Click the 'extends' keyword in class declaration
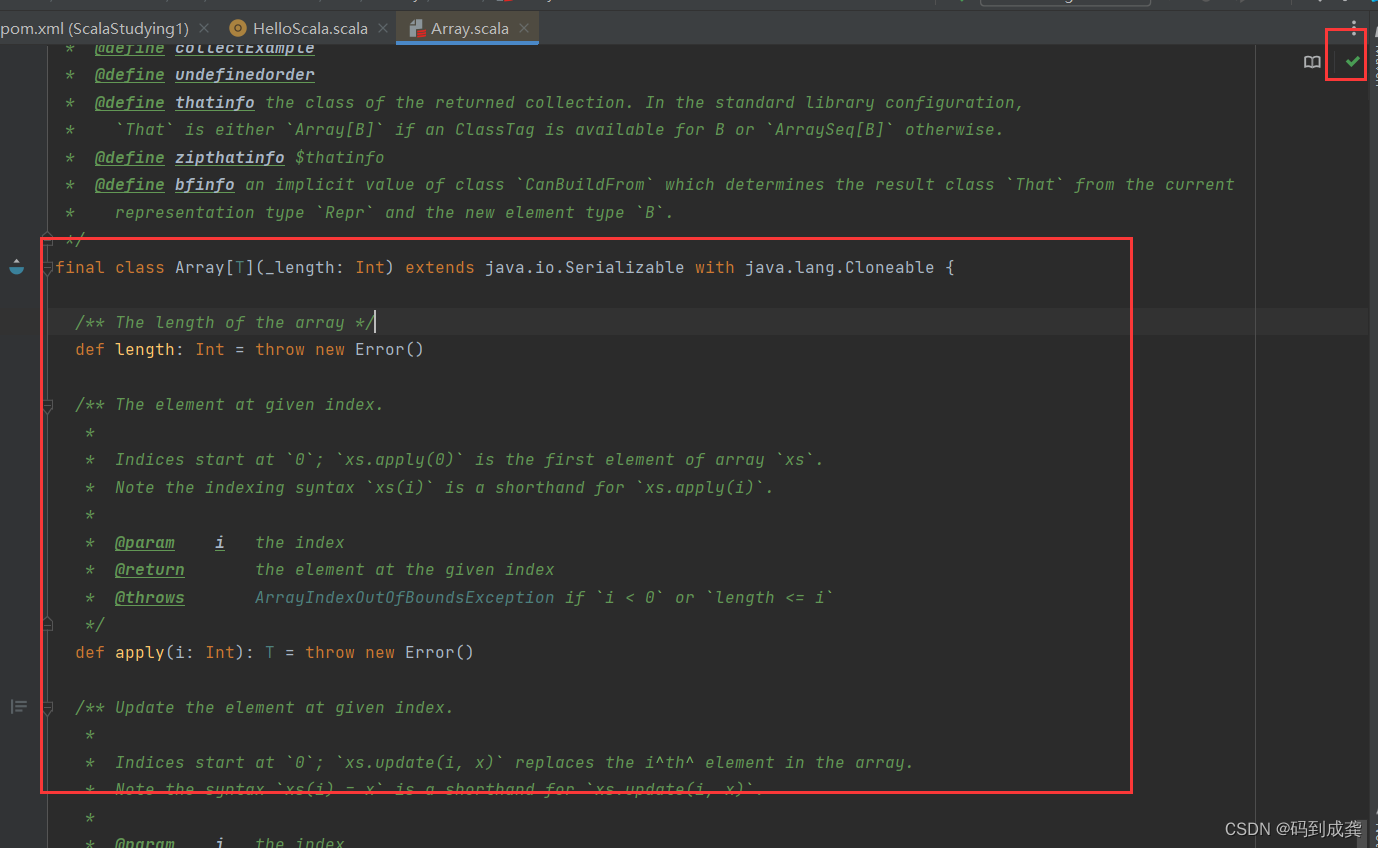The height and width of the screenshot is (848, 1378). 440,267
